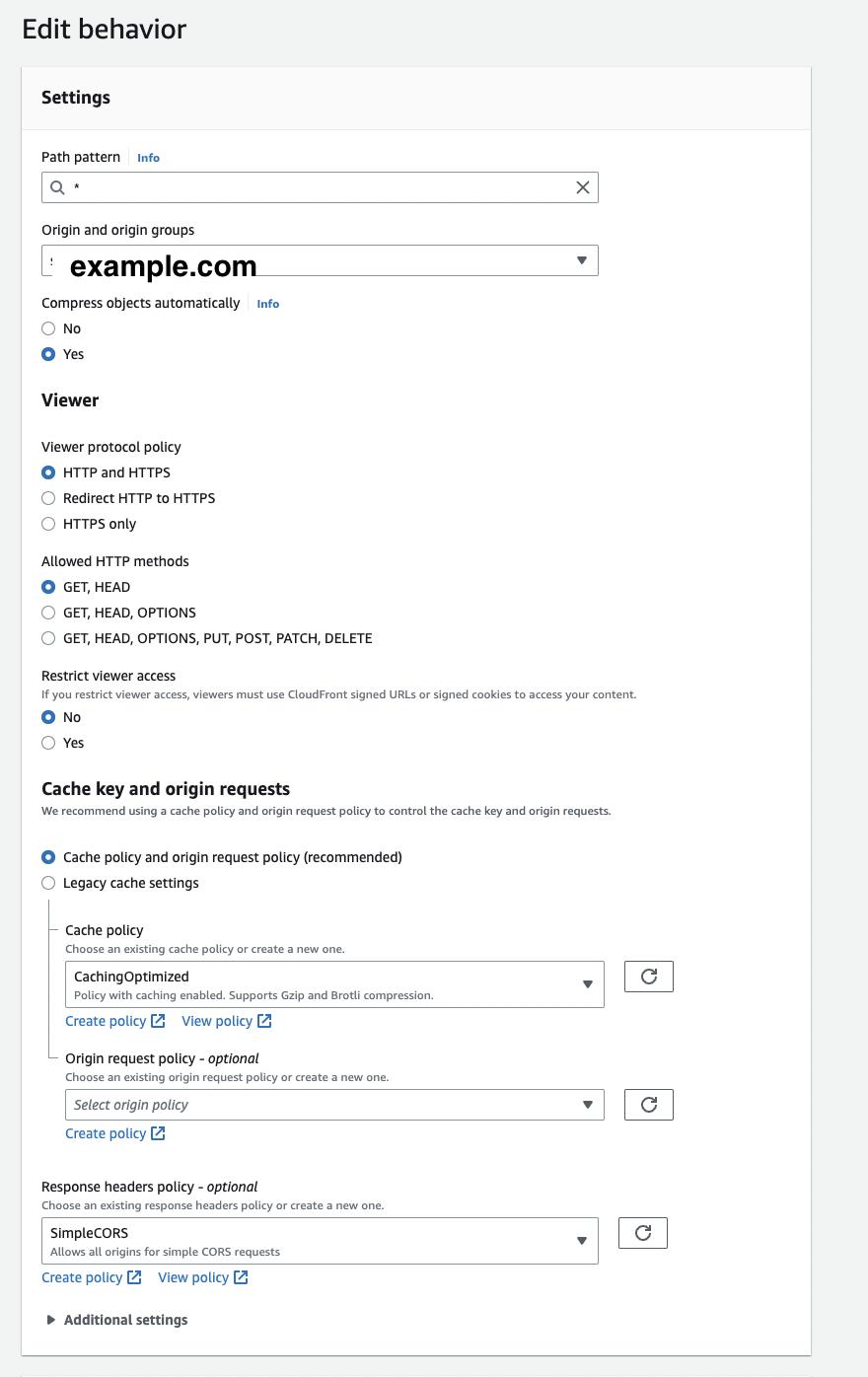This screenshot has width=868, height=1377.
Task: Click into the Path pattern input field
Action: tap(316, 187)
